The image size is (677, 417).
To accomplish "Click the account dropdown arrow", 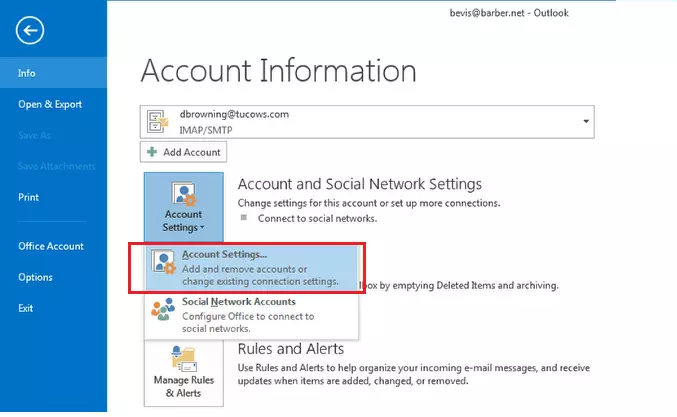I will 586,121.
